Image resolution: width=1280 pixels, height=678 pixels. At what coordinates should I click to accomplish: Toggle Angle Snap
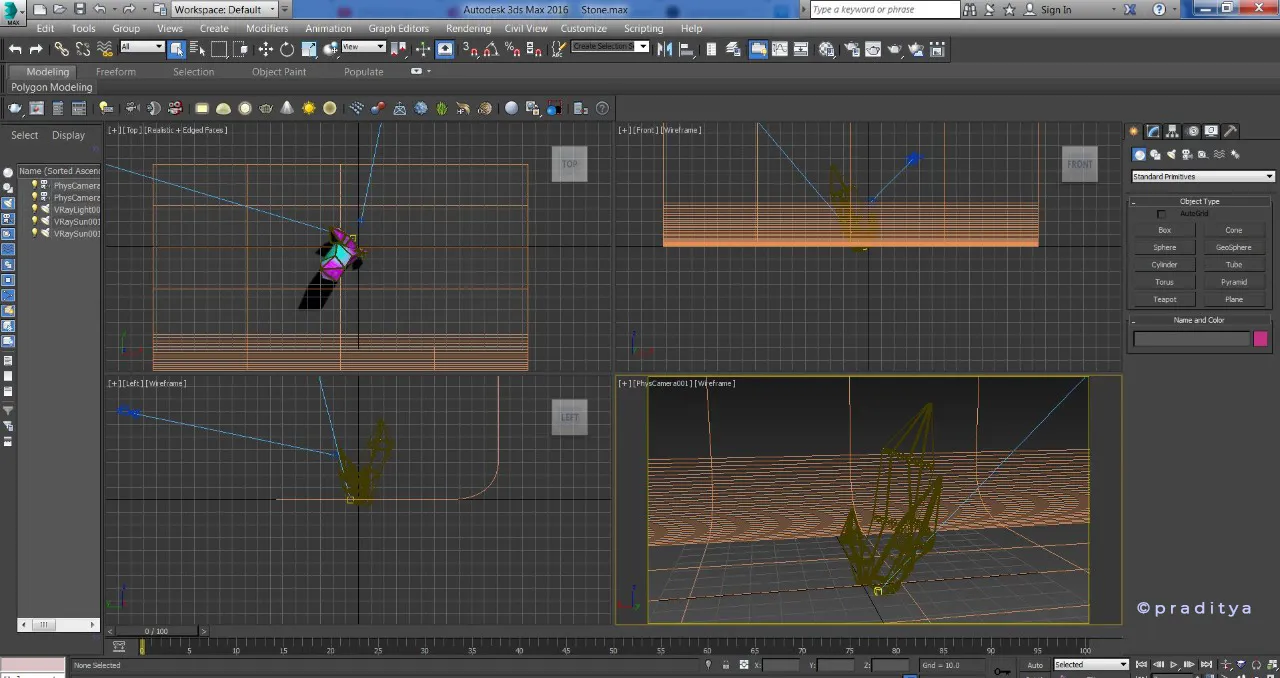[x=490, y=49]
